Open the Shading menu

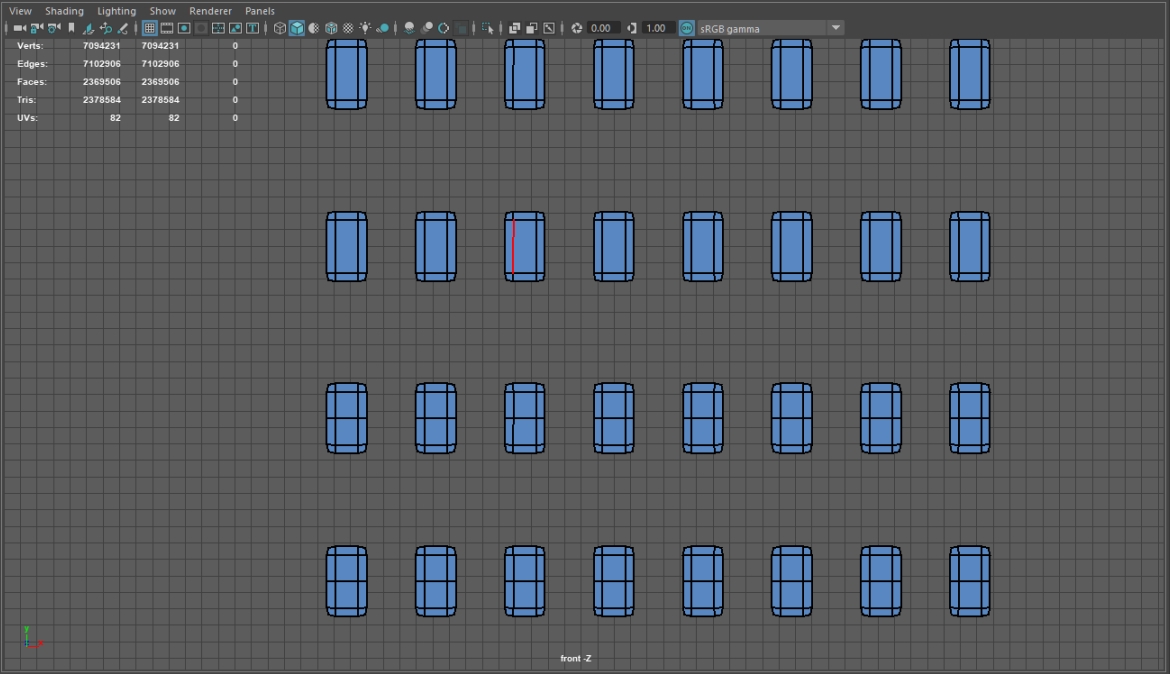pos(64,11)
